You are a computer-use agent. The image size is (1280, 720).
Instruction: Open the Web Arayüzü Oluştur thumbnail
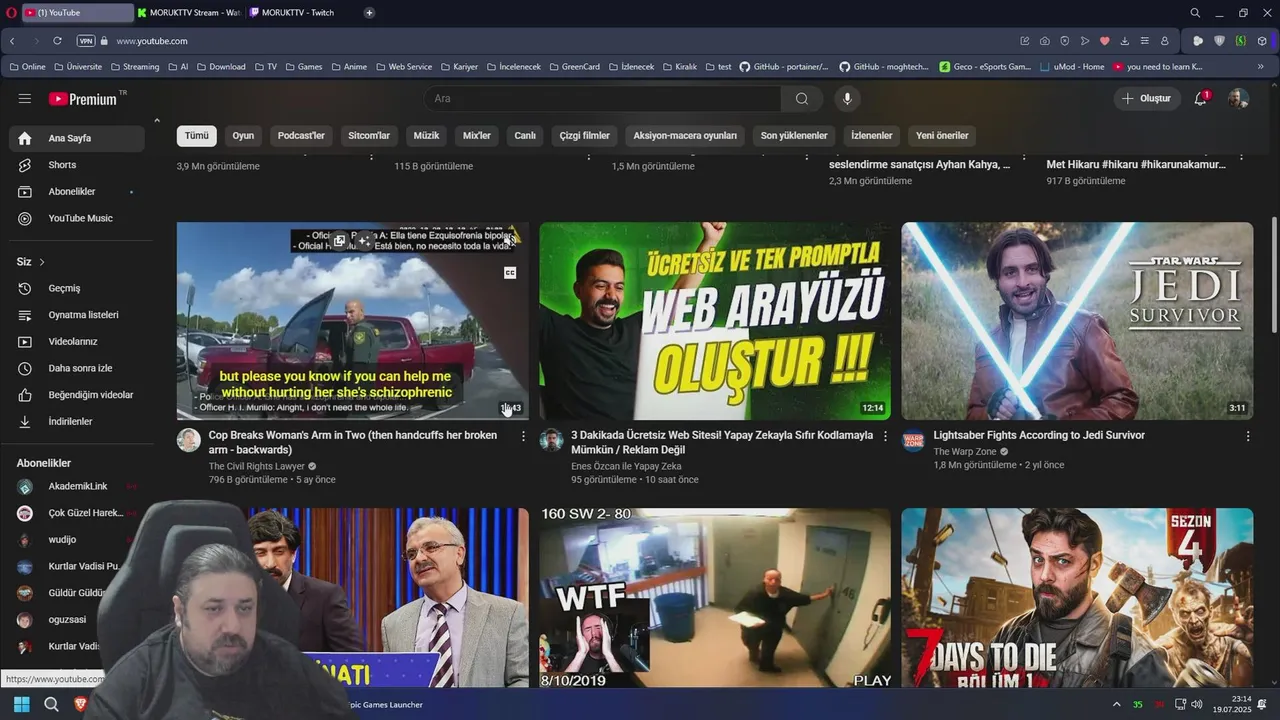point(715,321)
